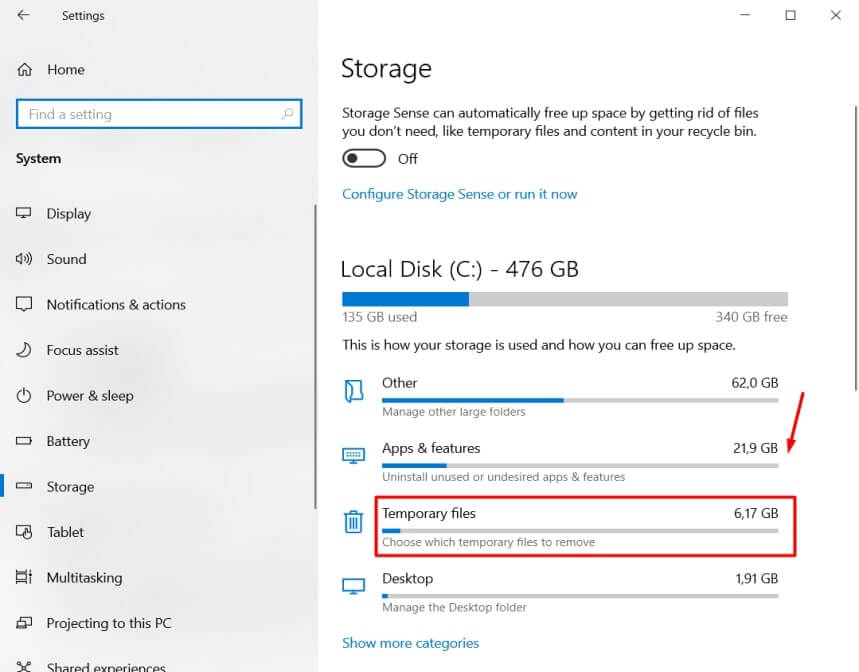Click the Storage drive icon in sidebar
Viewport: 859px width, 672px height.
point(24,486)
